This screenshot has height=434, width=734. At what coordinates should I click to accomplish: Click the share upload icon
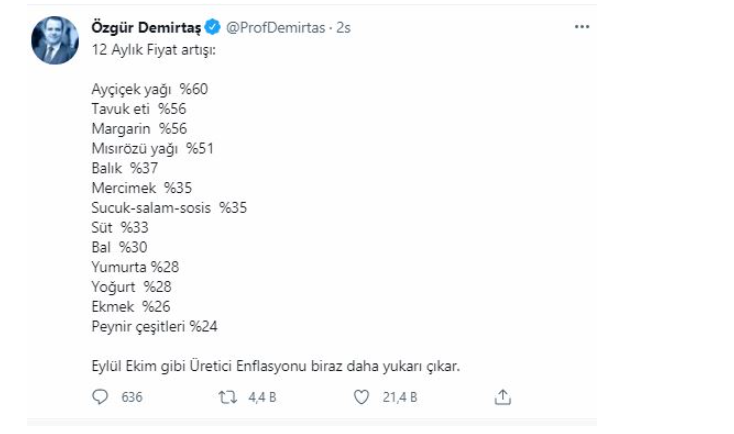point(502,397)
